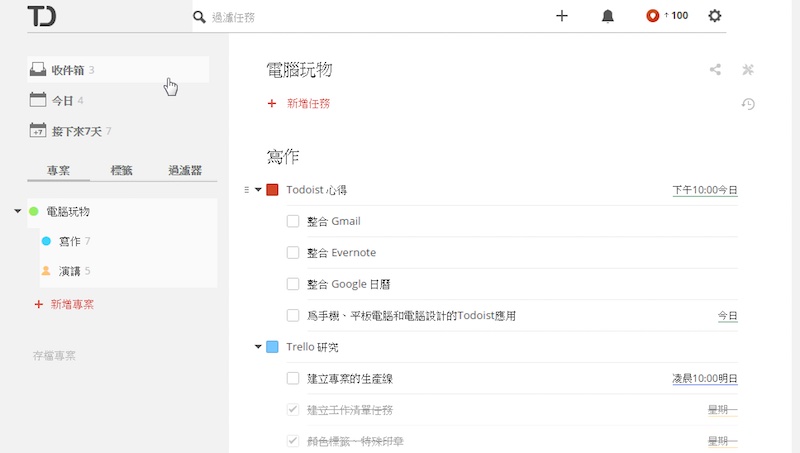Screen dimensions: 800x453
Task: Click the 整合 Gmail task text
Action: [334, 221]
